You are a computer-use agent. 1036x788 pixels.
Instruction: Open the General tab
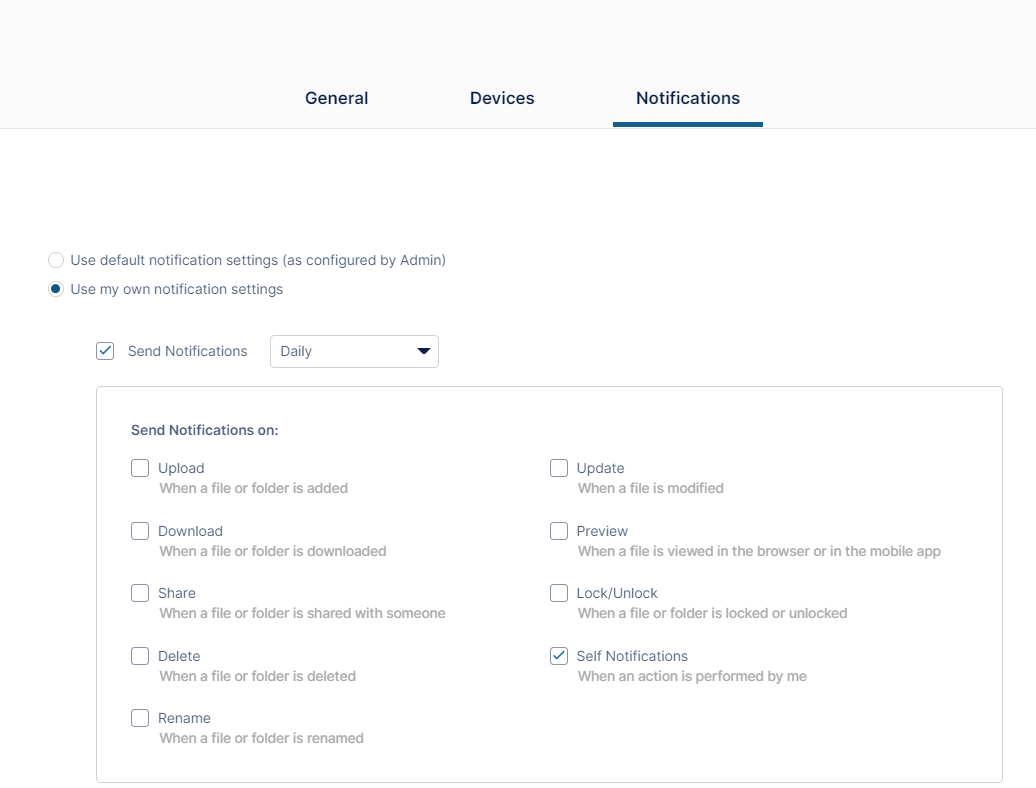tap(336, 98)
